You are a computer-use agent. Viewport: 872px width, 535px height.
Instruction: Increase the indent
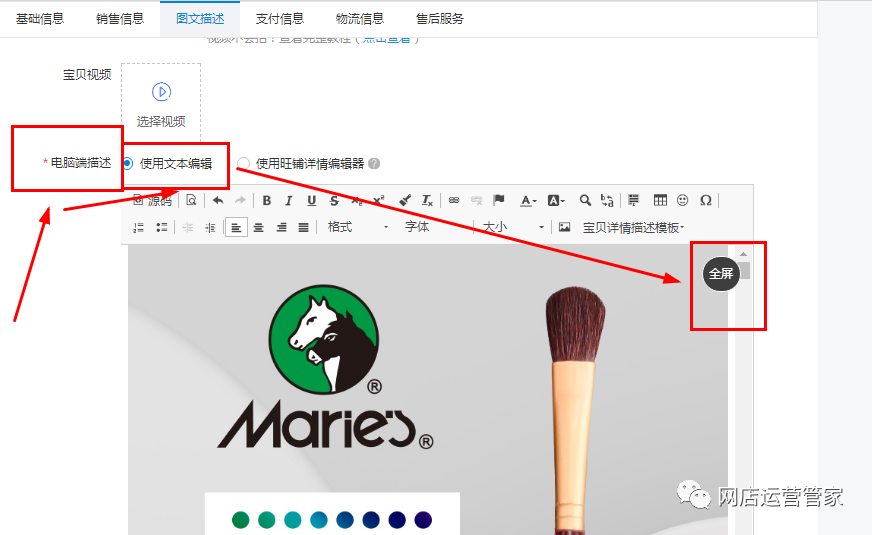tap(210, 227)
